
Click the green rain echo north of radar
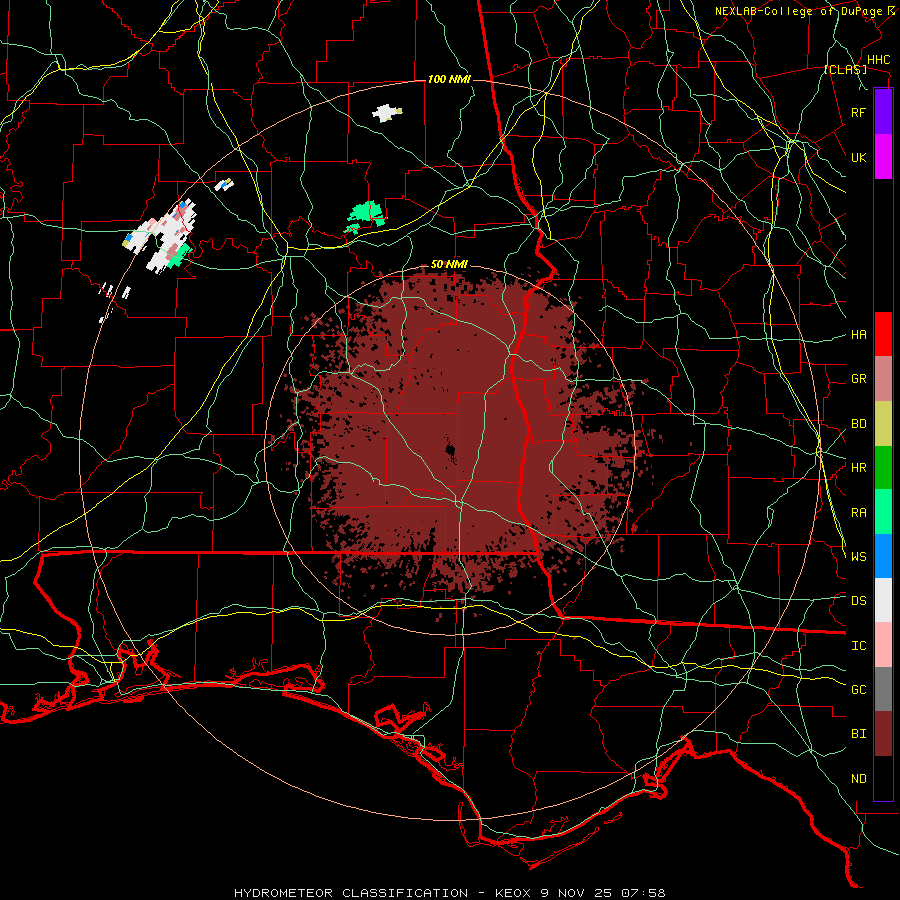[365, 217]
